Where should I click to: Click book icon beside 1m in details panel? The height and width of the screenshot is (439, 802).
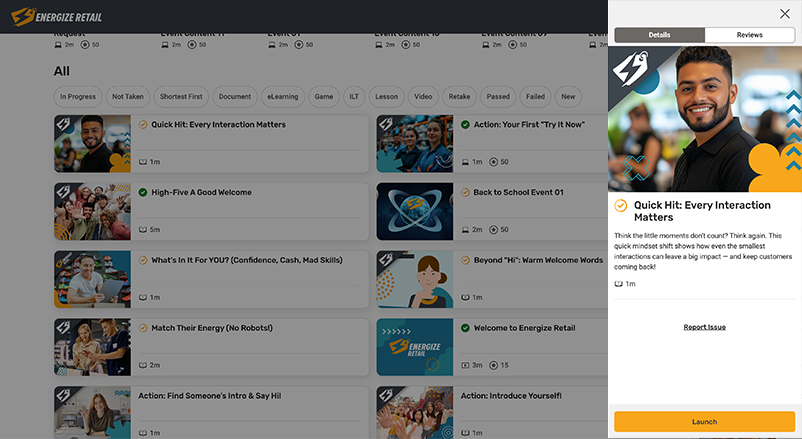[x=618, y=284]
